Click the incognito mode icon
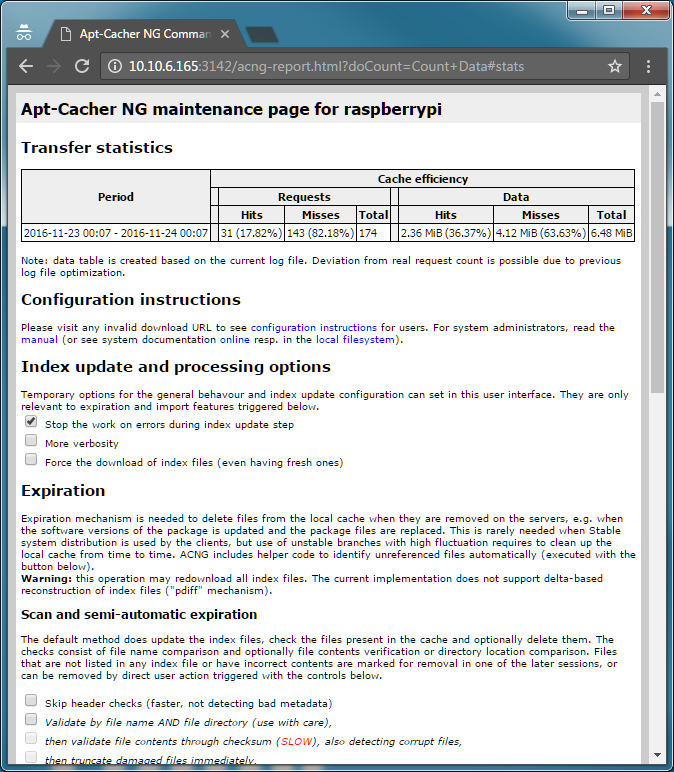Viewport: 674px width, 772px height. click(x=24, y=32)
